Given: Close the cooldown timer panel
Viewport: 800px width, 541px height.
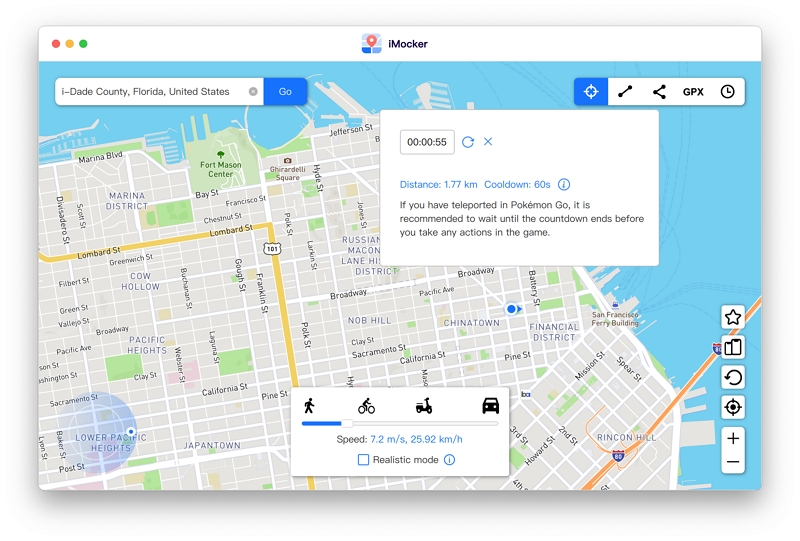Looking at the screenshot, I should (488, 141).
